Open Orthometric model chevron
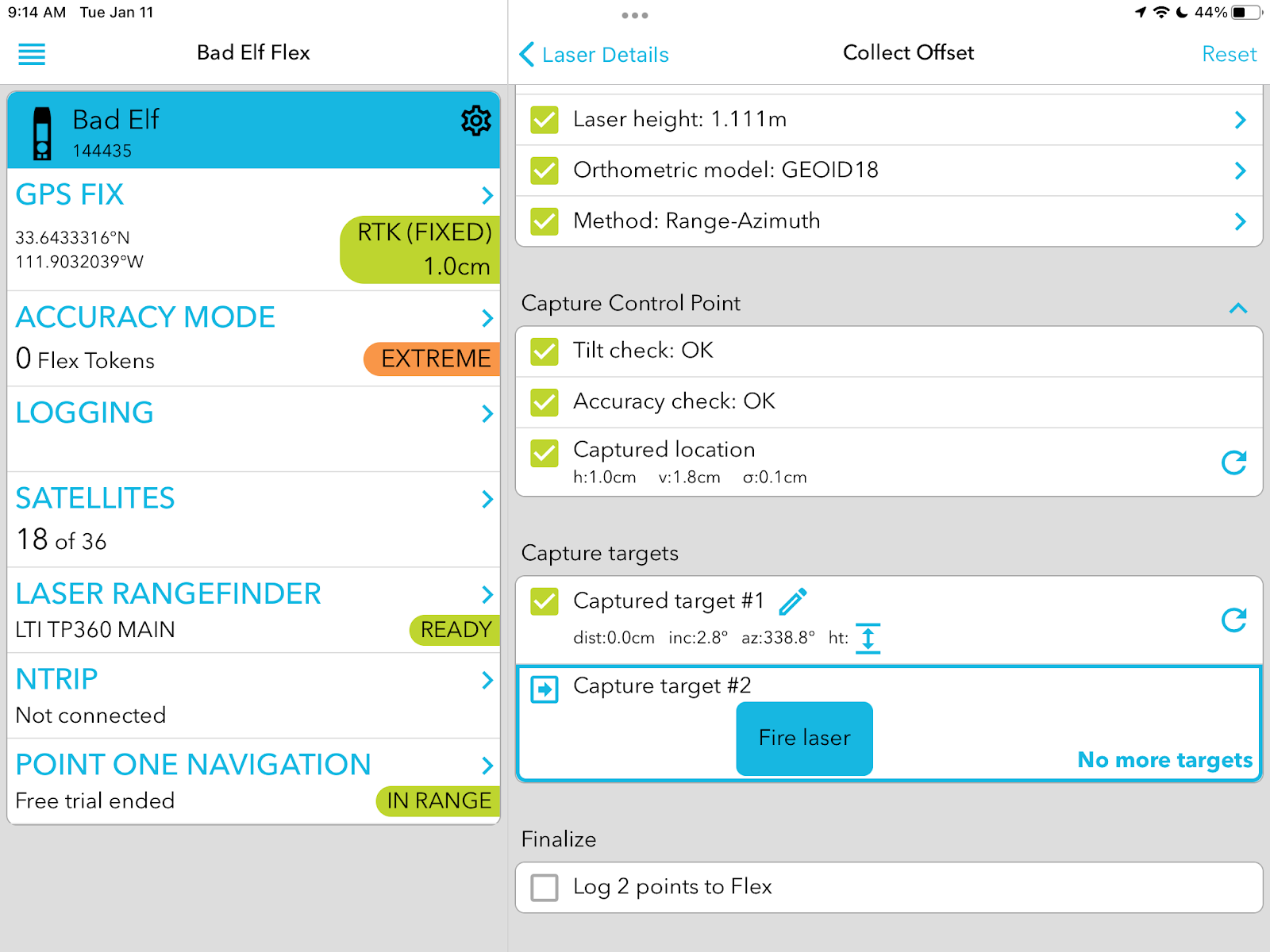Viewport: 1270px width, 952px height. click(1241, 171)
